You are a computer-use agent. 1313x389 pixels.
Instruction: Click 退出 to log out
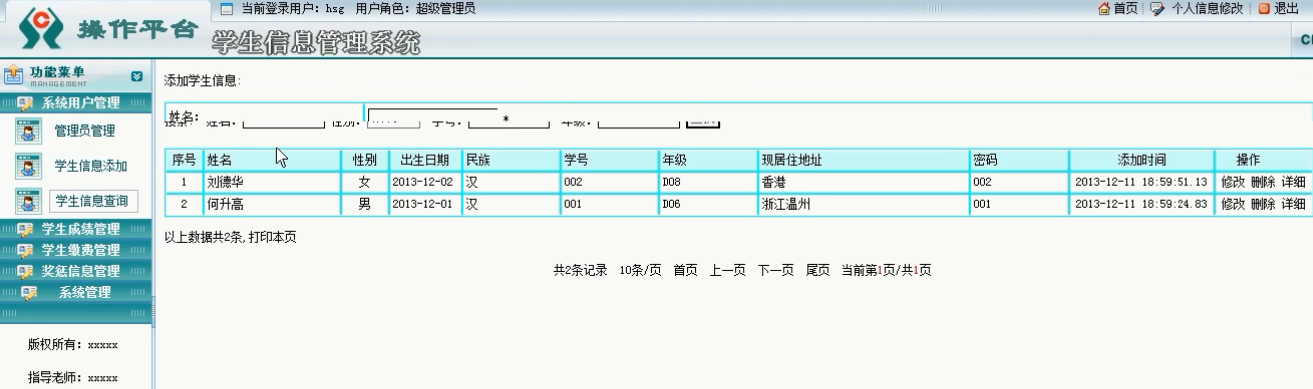[1286, 8]
